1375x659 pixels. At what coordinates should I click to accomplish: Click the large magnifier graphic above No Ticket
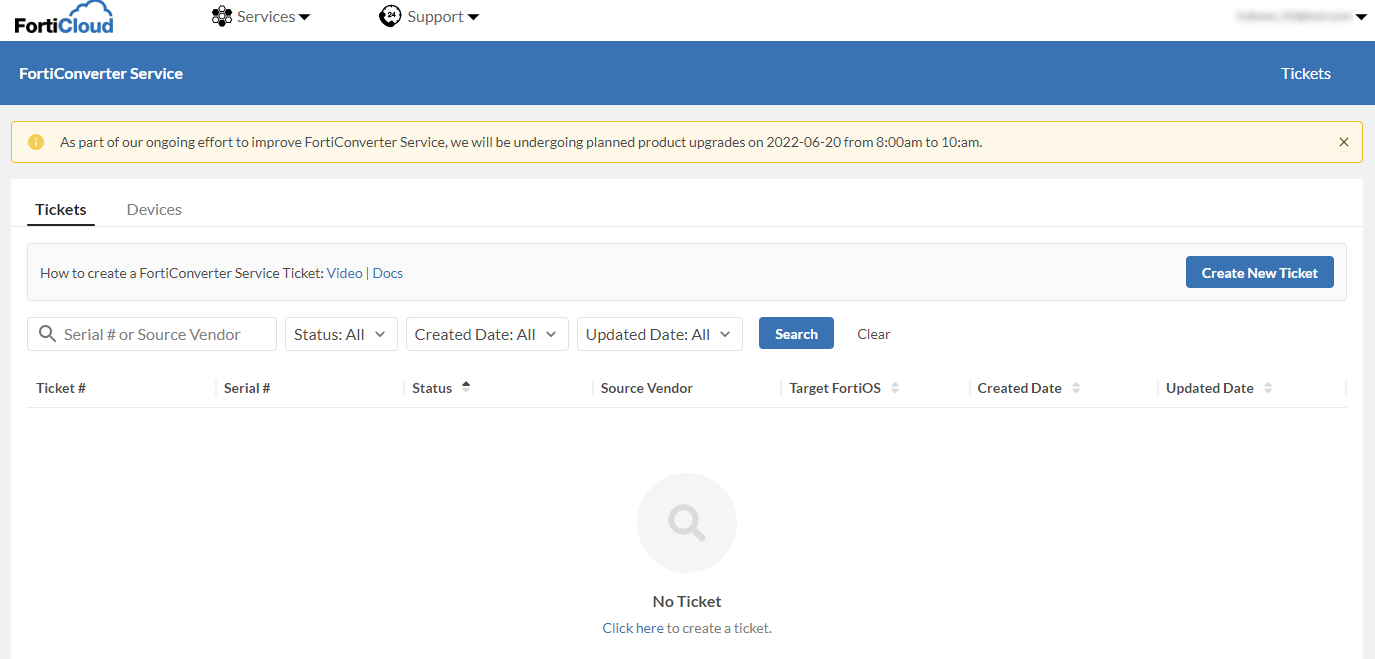pos(686,522)
